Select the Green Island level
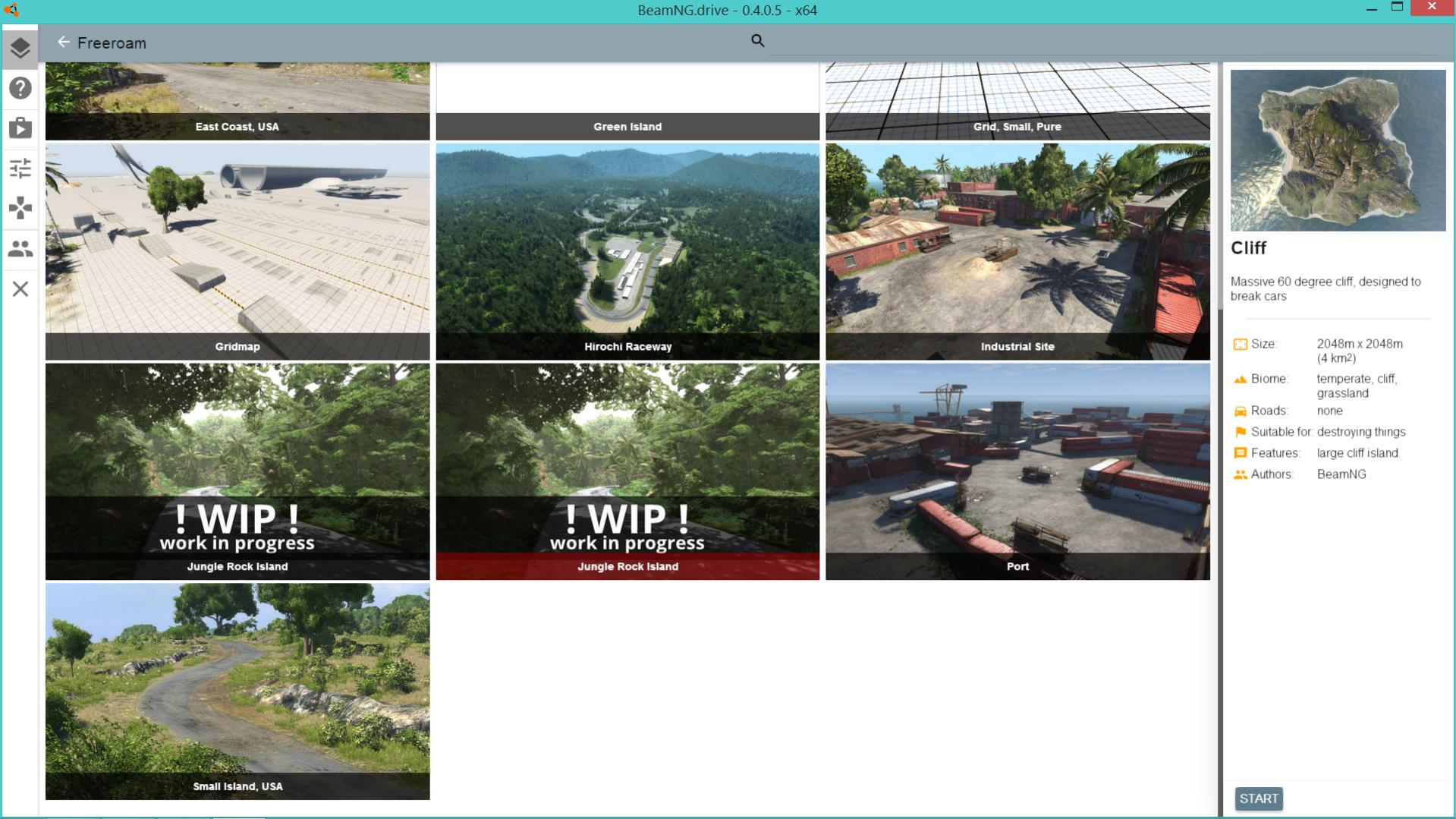The height and width of the screenshot is (819, 1456). click(627, 102)
